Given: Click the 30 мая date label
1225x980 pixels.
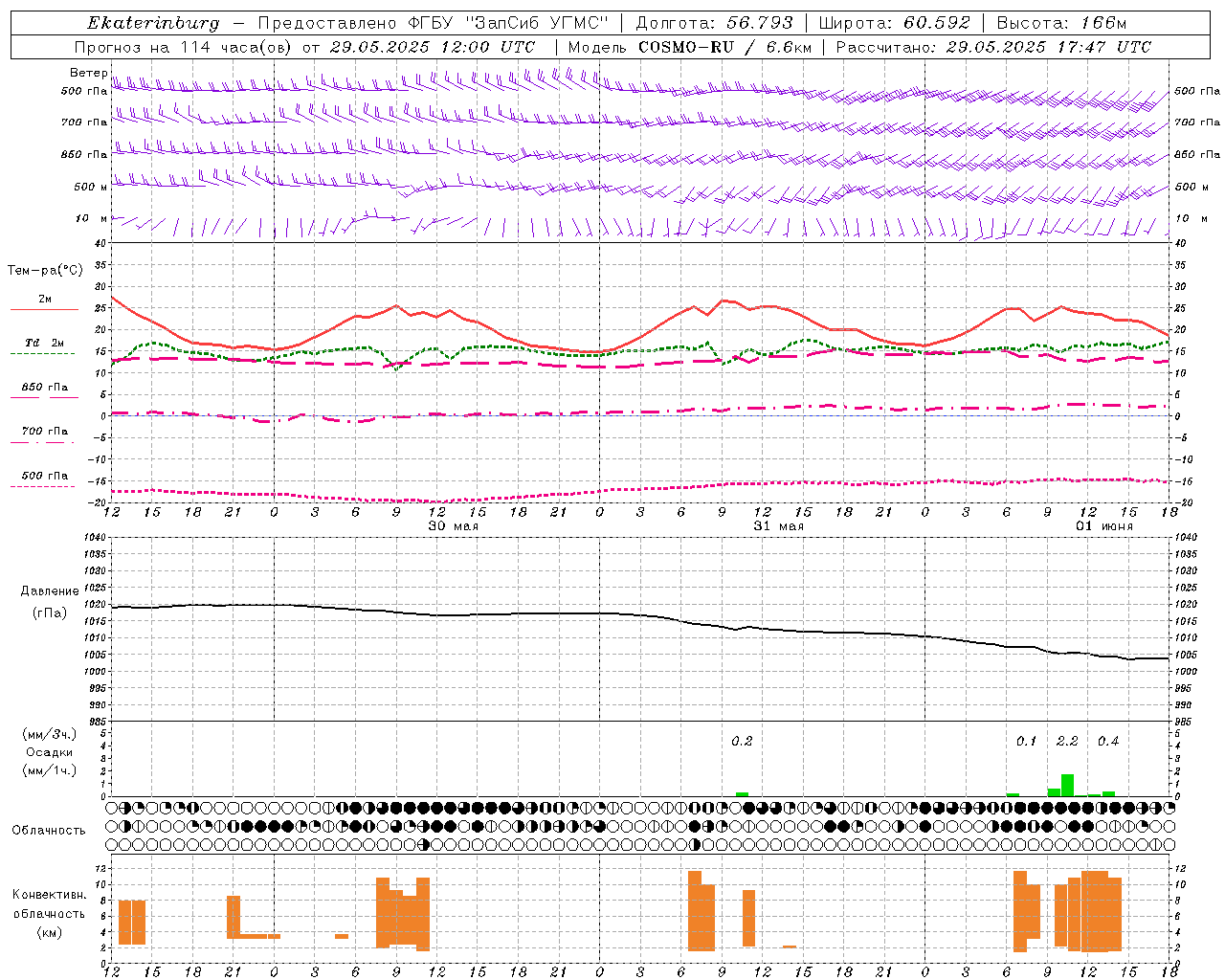Looking at the screenshot, I should pyautogui.click(x=454, y=526).
